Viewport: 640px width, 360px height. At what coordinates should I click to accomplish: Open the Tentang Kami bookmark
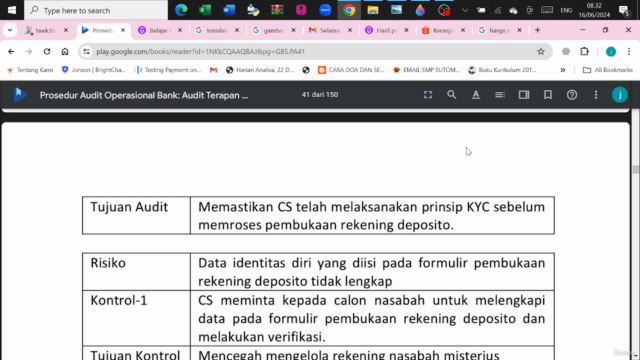[x=30, y=70]
